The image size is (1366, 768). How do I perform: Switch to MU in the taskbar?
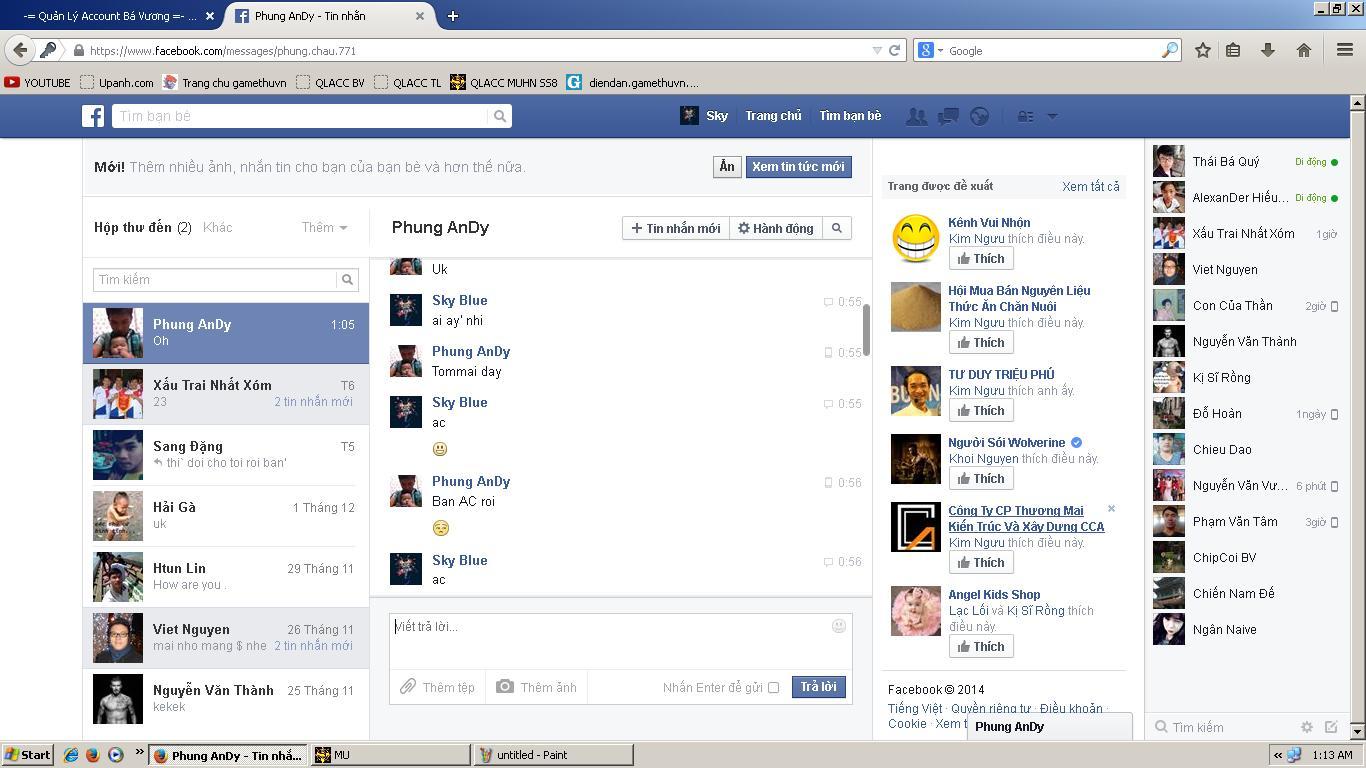point(390,755)
